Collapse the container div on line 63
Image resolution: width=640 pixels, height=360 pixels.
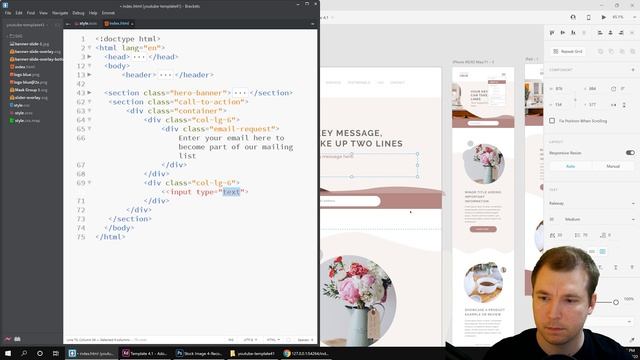click(89, 111)
